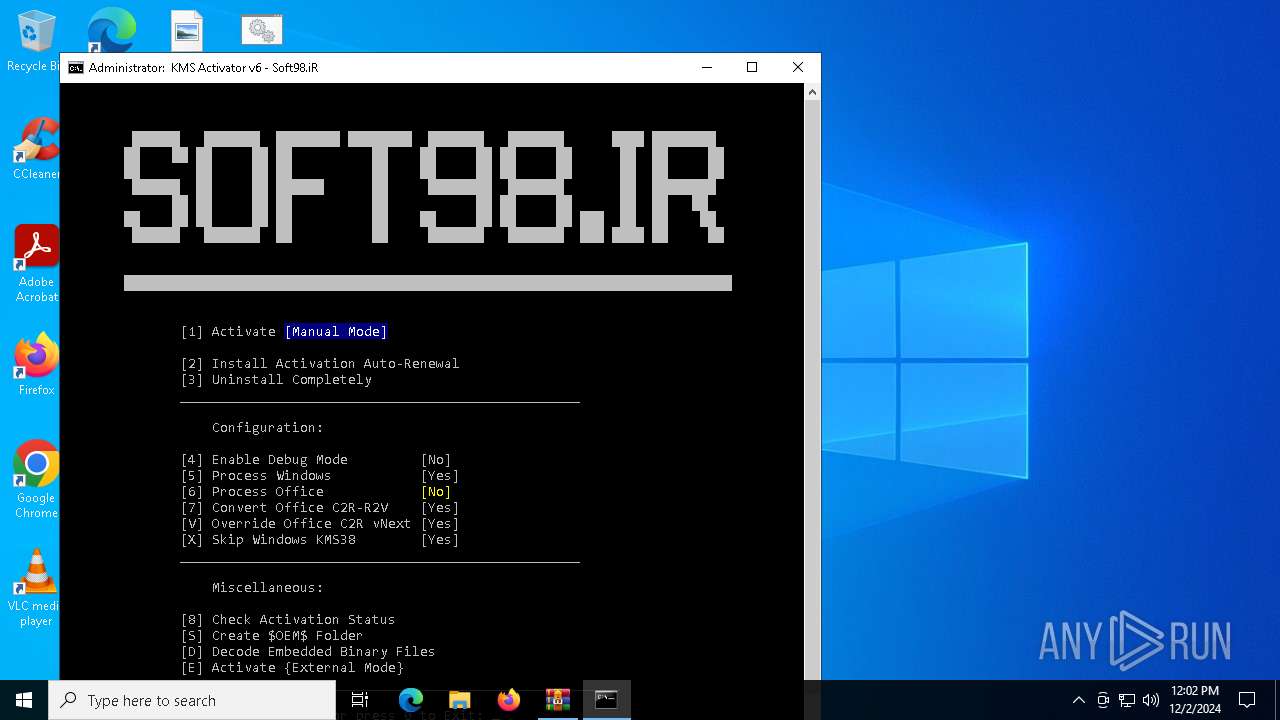The image size is (1280, 720).
Task: Open Google Chrome desktop shortcut
Action: pyautogui.click(x=36, y=480)
